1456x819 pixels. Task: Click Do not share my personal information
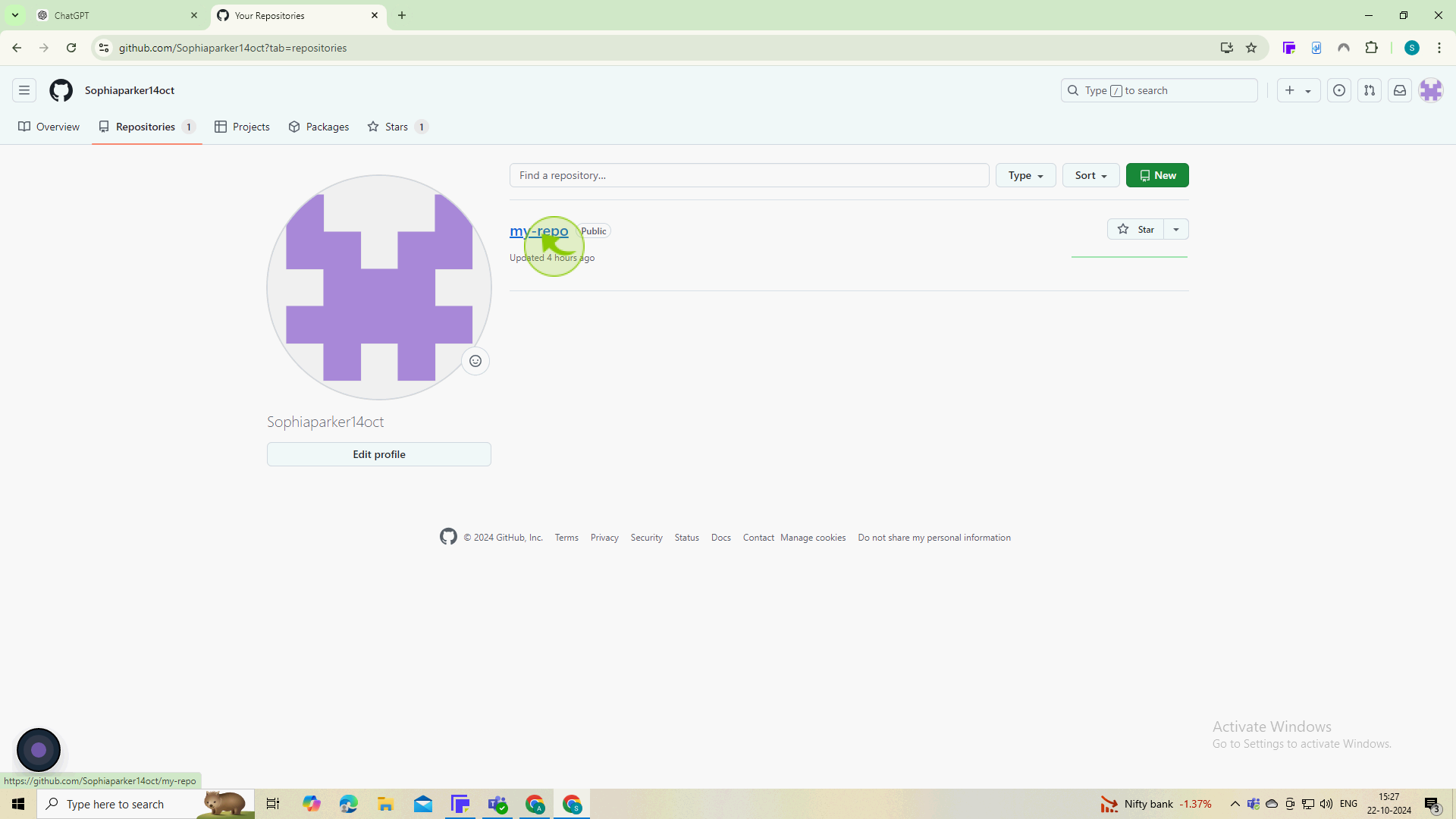coord(934,538)
